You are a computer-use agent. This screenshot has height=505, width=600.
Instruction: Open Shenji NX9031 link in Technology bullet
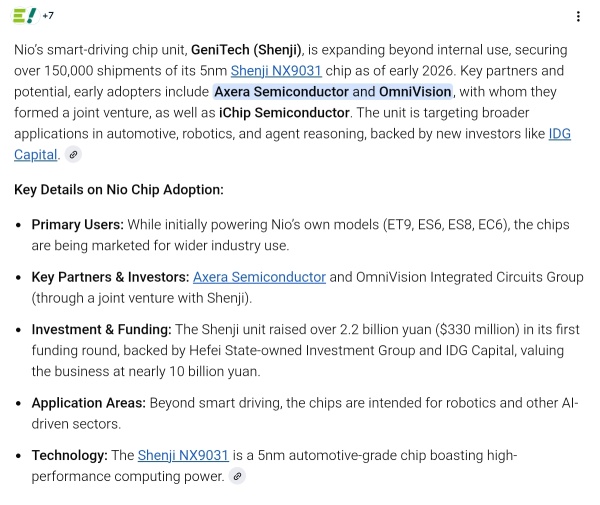[183, 455]
